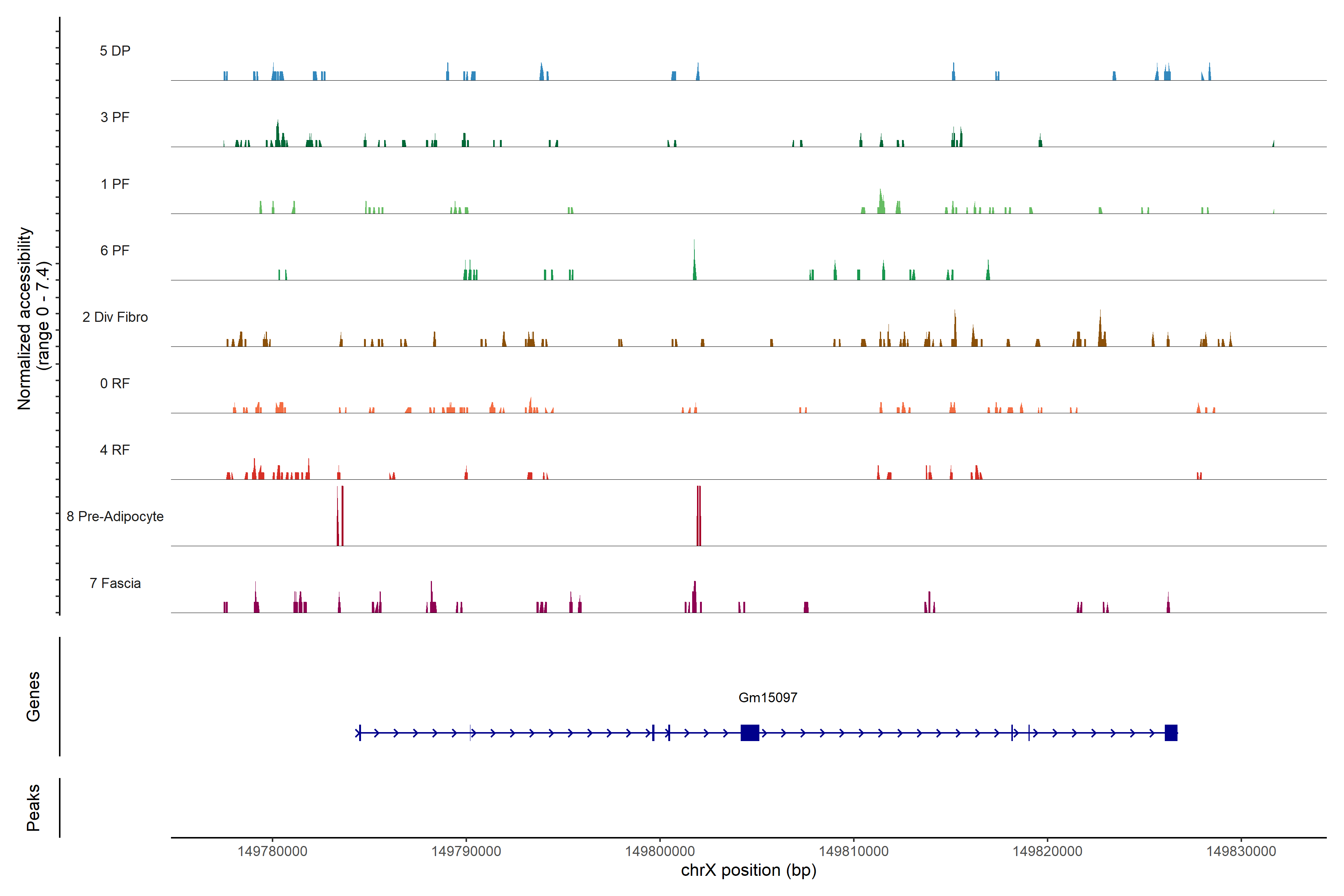Click the 4 RF track label
Screen dimensions: 1344x896
(115, 450)
